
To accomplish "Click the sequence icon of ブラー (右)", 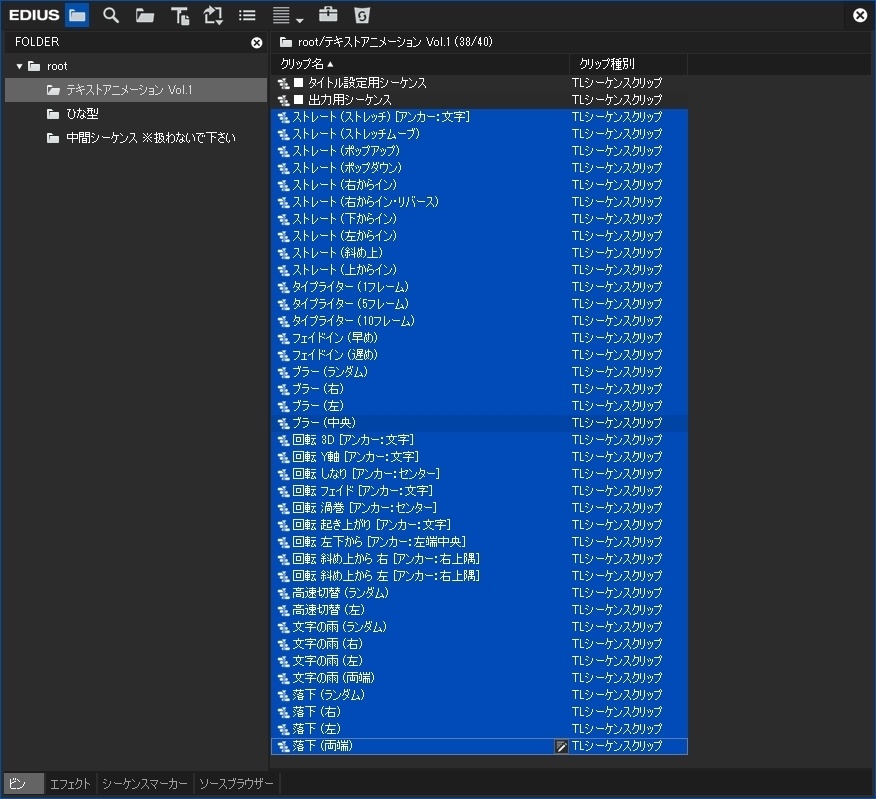I will pos(283,390).
